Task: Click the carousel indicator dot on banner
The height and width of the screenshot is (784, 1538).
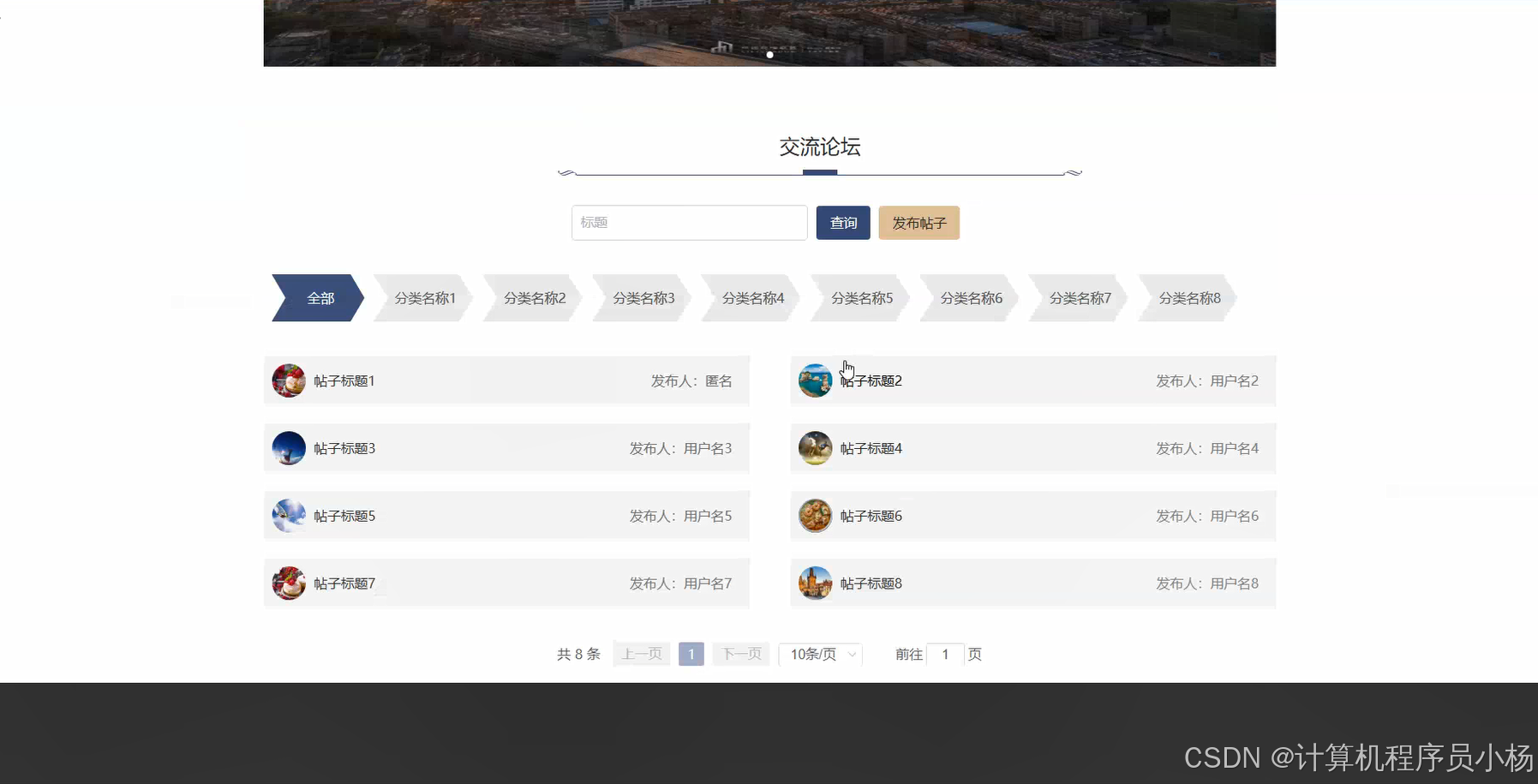Action: (769, 55)
